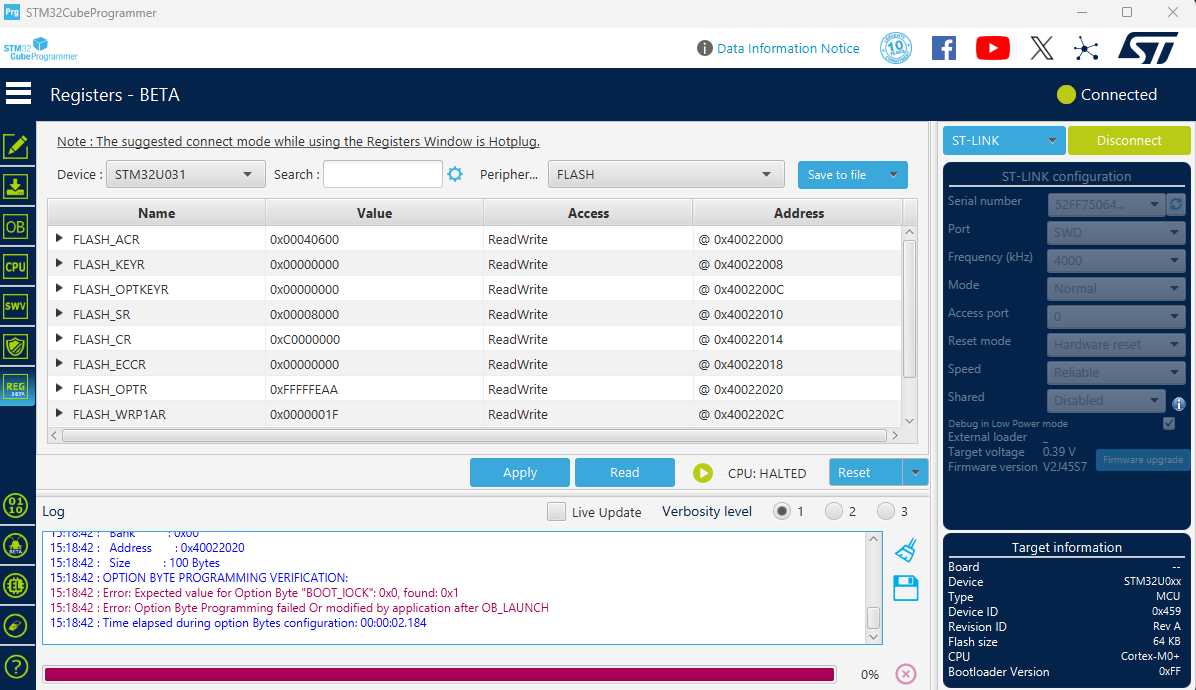This screenshot has width=1196, height=690.
Task: Open the Device dropdown showing STM32U031
Action: pos(185,173)
